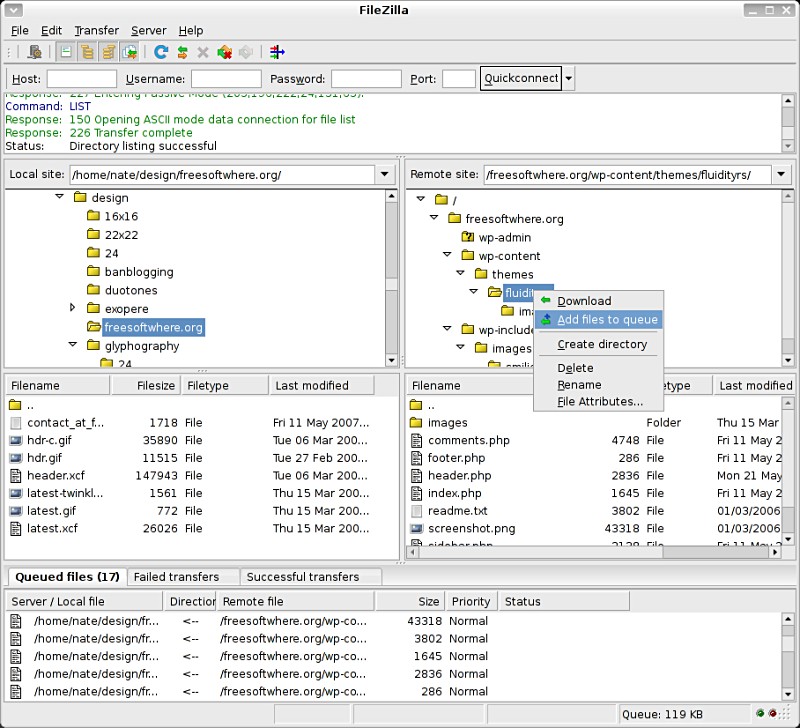Open the directory comparison icon
The height and width of the screenshot is (728, 800).
click(277, 52)
